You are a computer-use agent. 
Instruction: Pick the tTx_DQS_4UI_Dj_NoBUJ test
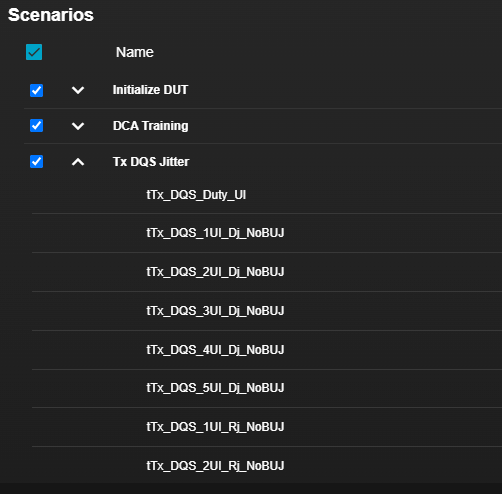click(x=215, y=350)
